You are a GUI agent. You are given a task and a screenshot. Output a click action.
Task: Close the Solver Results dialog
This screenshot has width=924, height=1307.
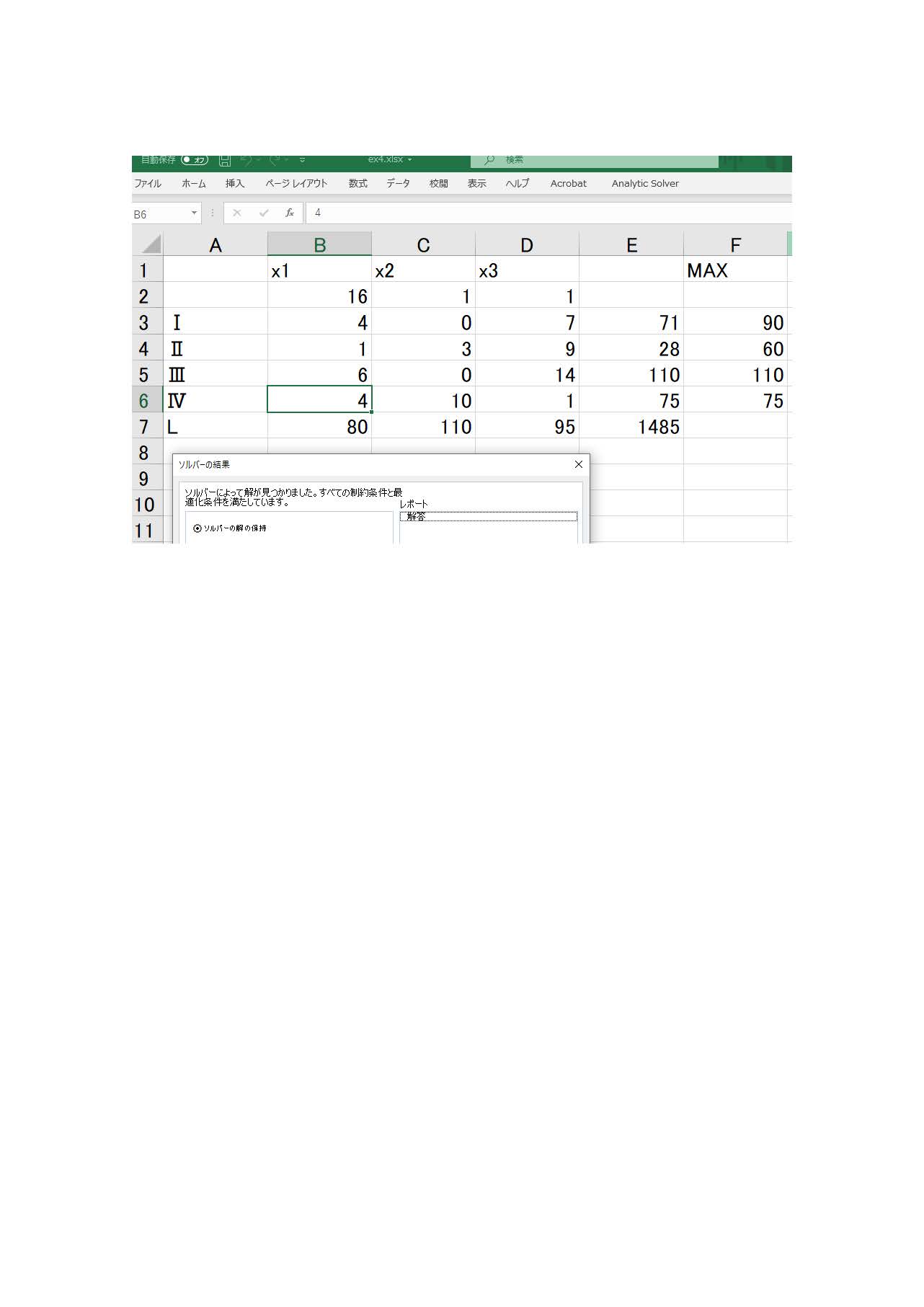tap(578, 465)
